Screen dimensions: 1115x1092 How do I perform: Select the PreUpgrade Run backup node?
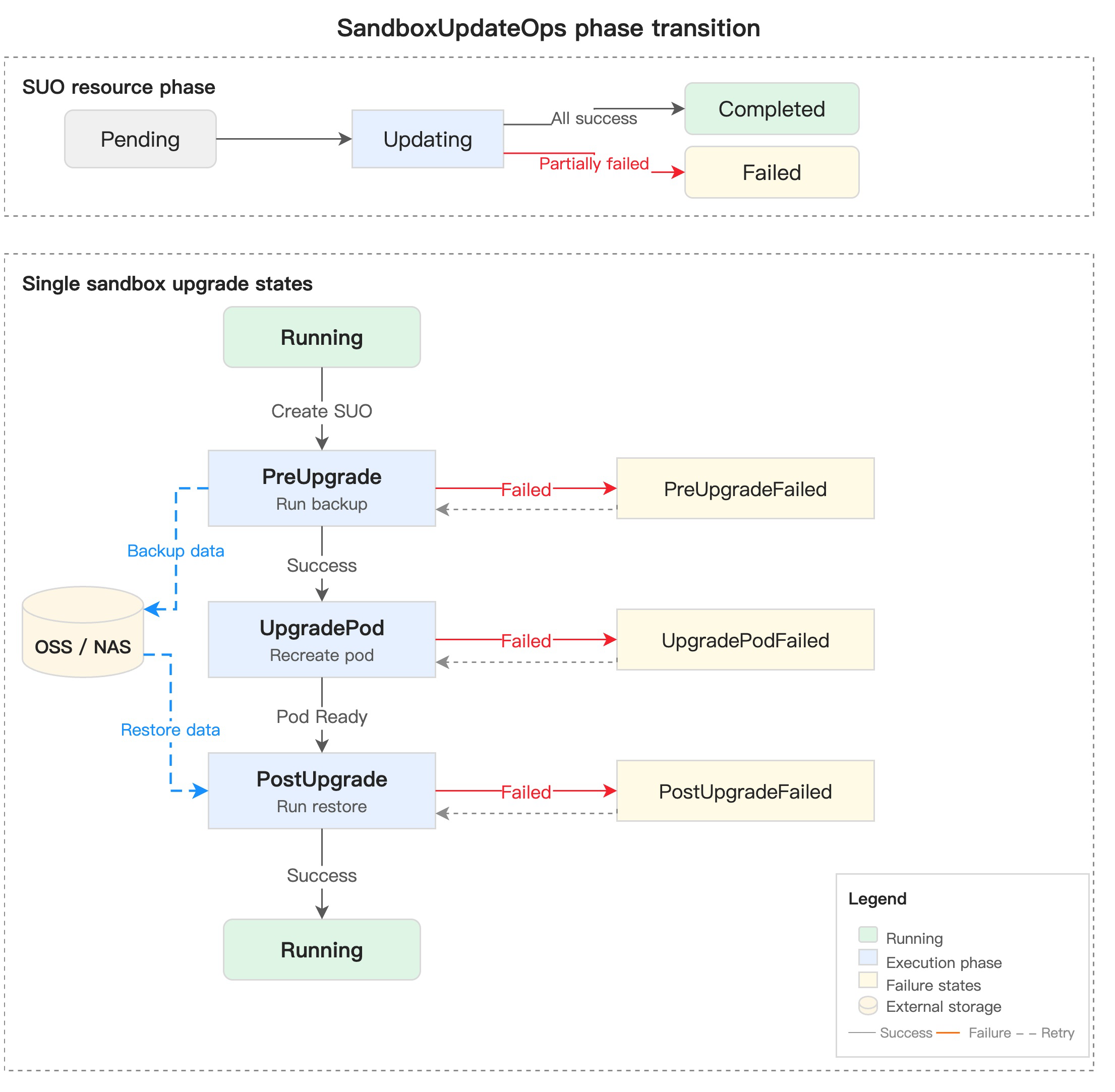click(322, 488)
